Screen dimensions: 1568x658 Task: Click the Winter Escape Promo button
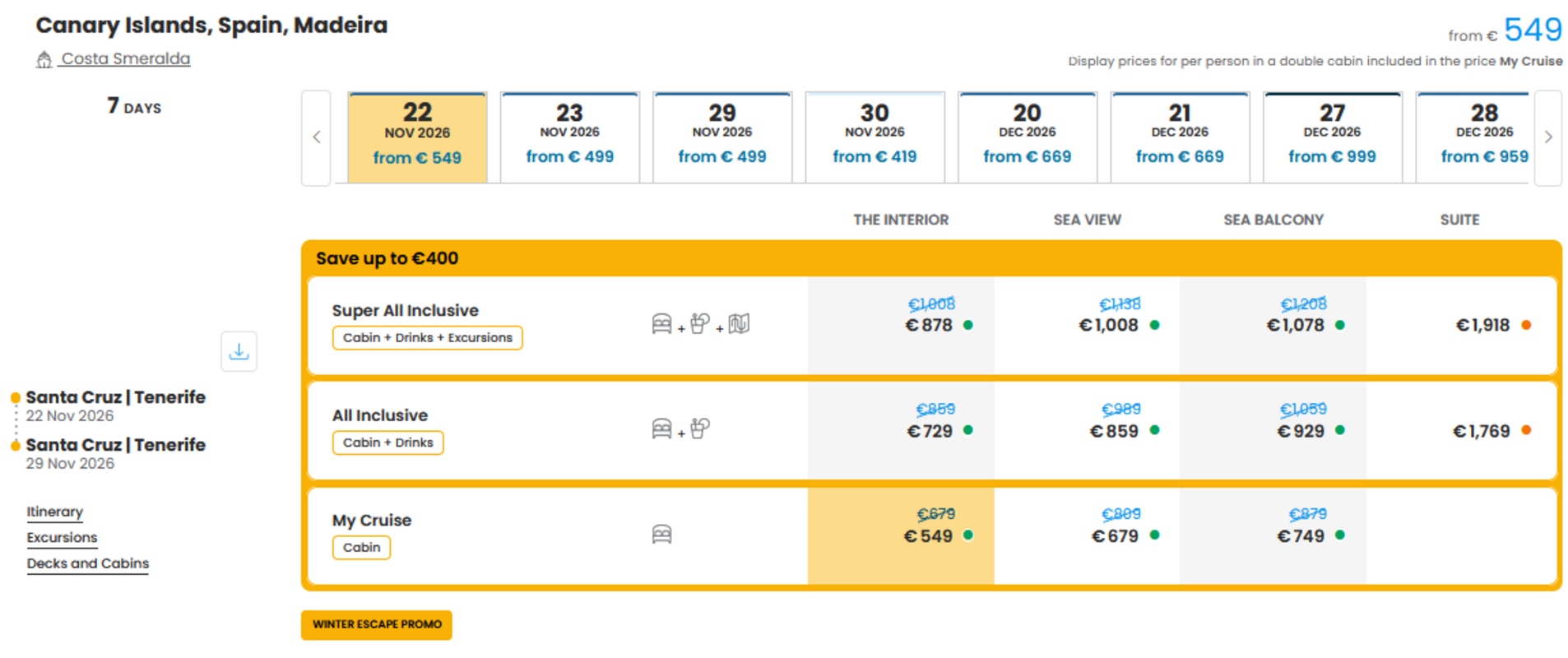[377, 624]
